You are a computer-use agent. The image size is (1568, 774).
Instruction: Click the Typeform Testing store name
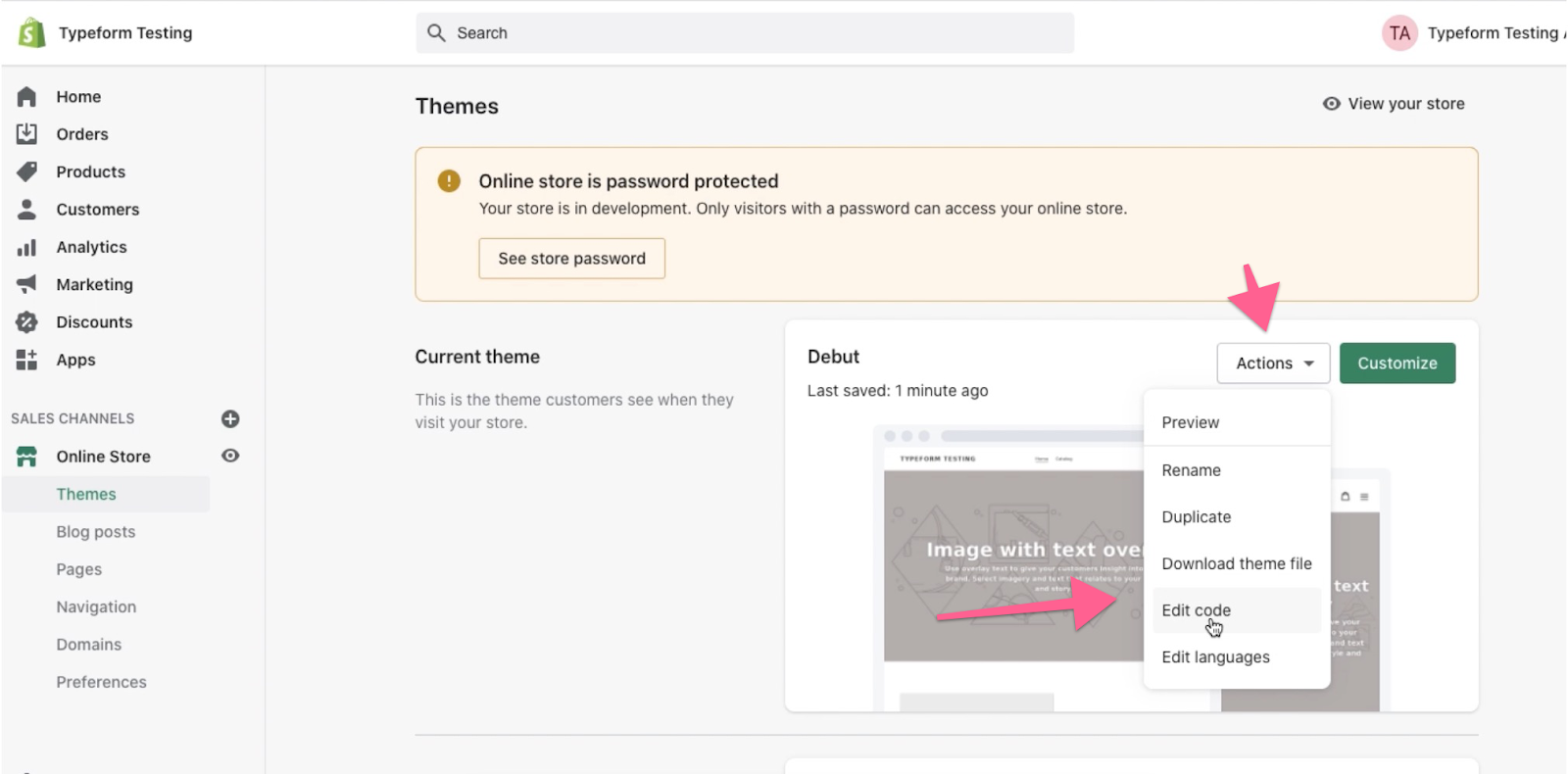pyautogui.click(x=125, y=33)
